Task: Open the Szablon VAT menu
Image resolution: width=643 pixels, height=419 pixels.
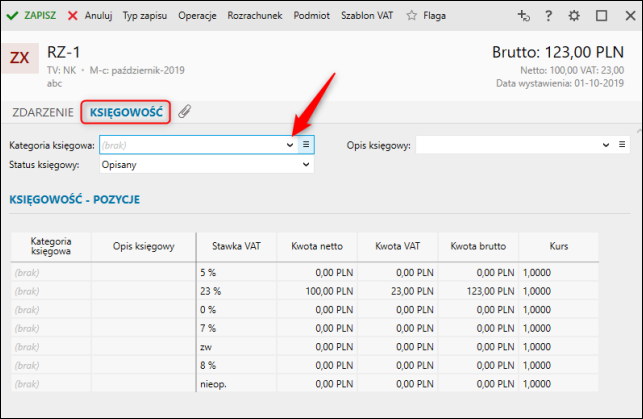Action: pos(367,16)
